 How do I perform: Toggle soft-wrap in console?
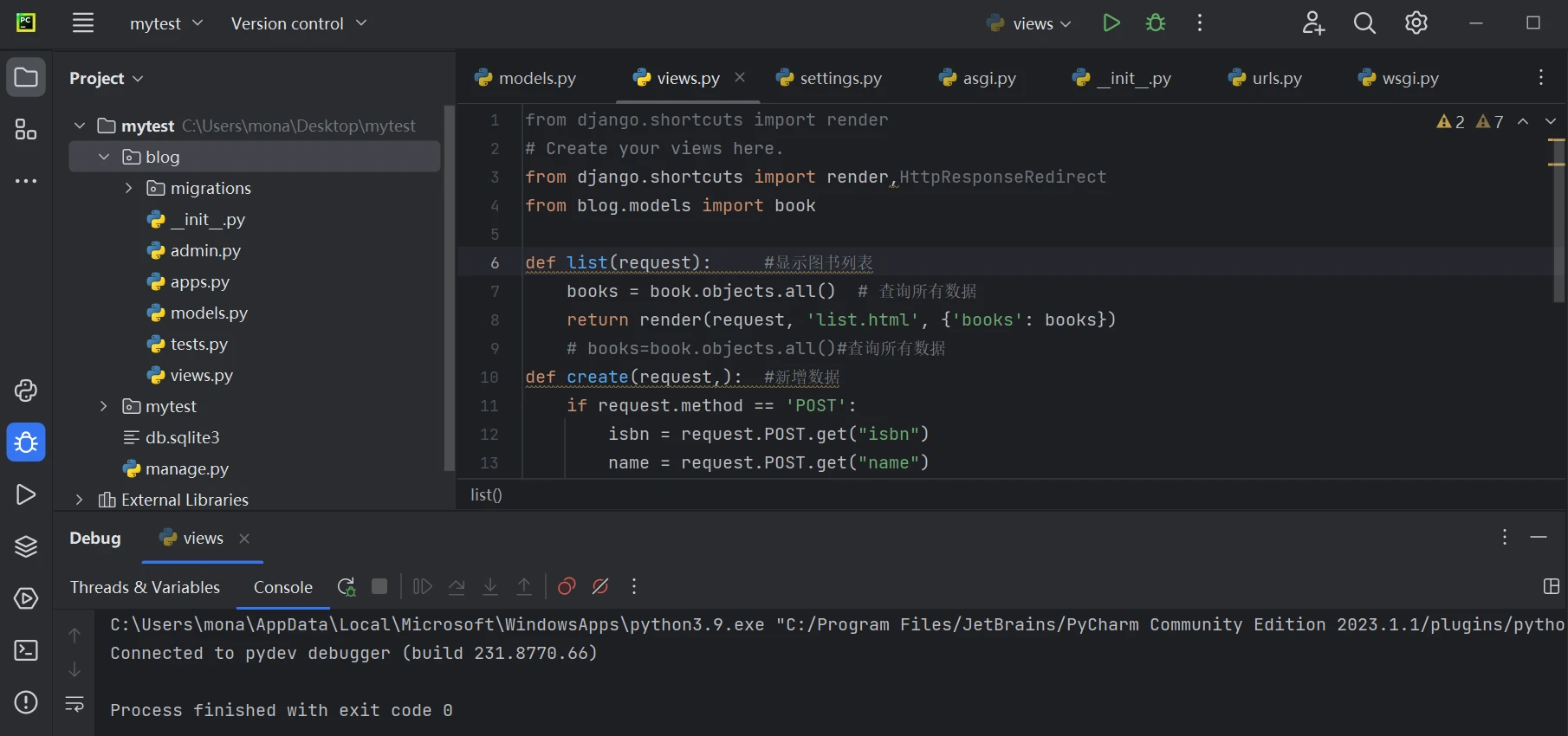click(x=75, y=704)
